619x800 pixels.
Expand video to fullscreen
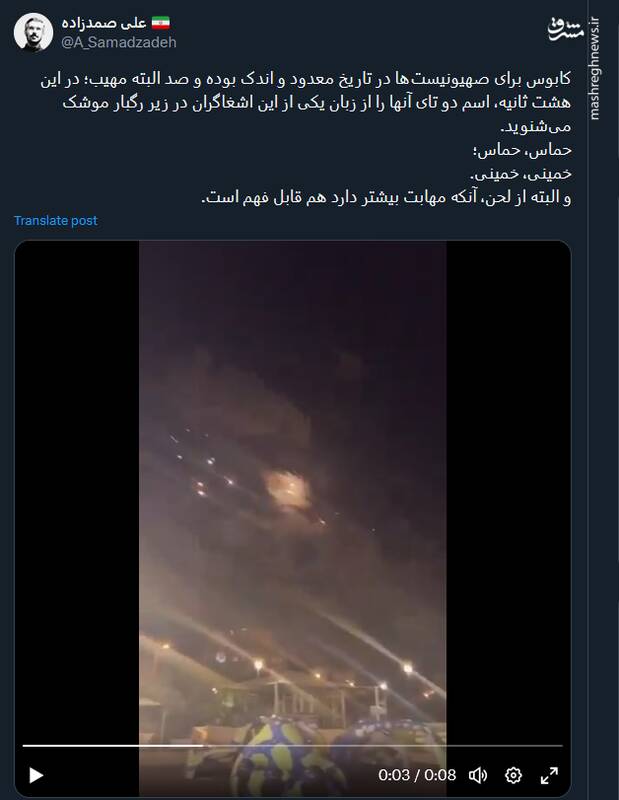pyautogui.click(x=549, y=776)
